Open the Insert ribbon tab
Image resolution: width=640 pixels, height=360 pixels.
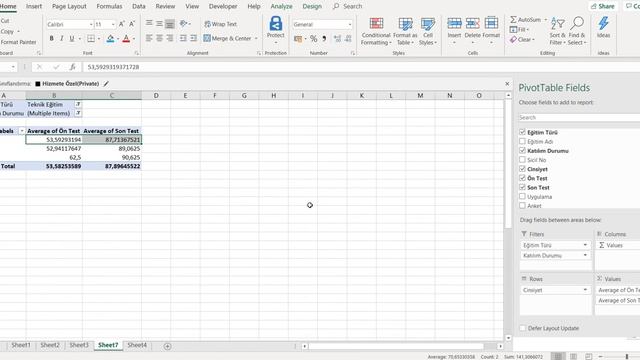(34, 6)
